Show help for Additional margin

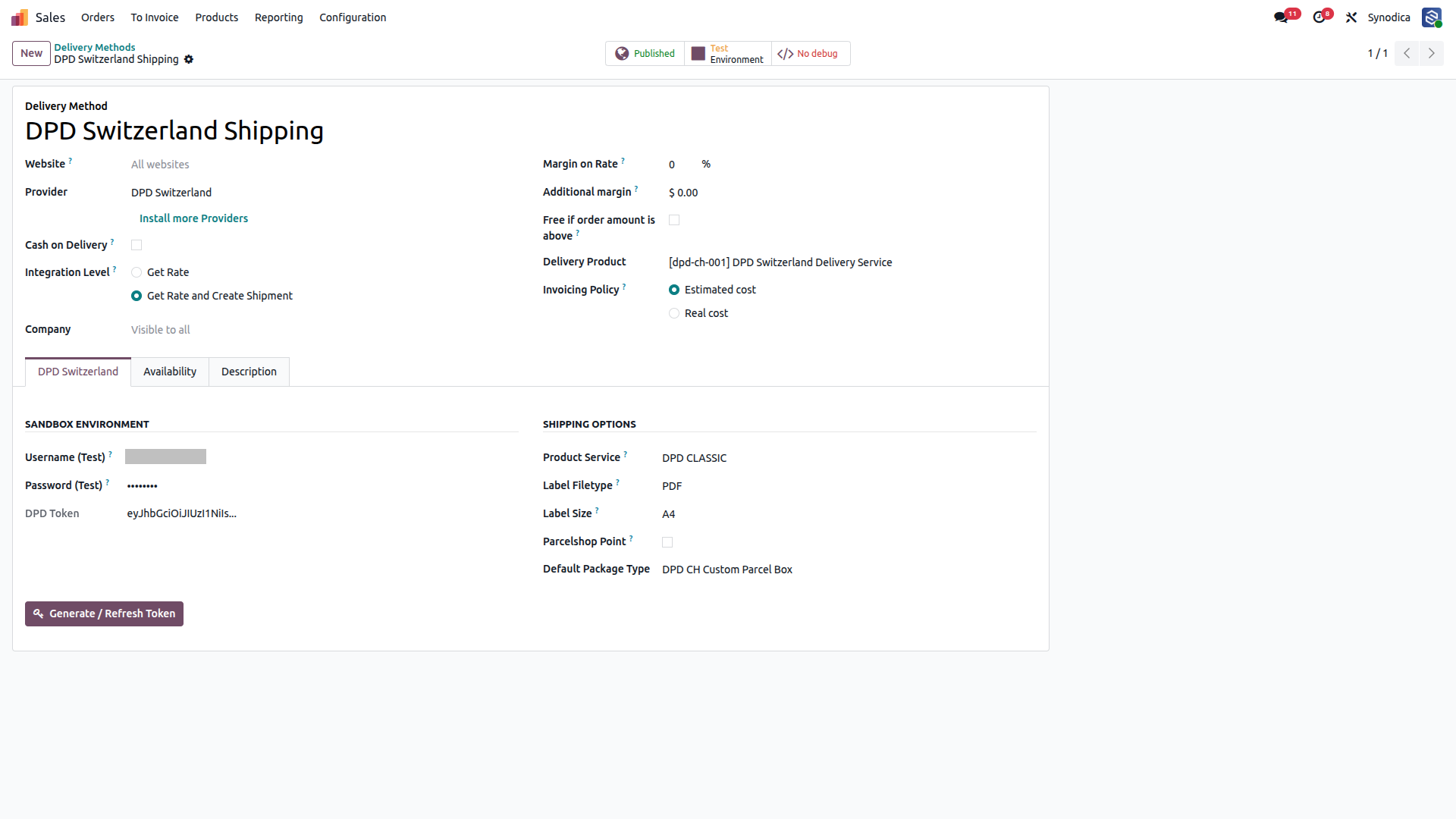click(636, 189)
